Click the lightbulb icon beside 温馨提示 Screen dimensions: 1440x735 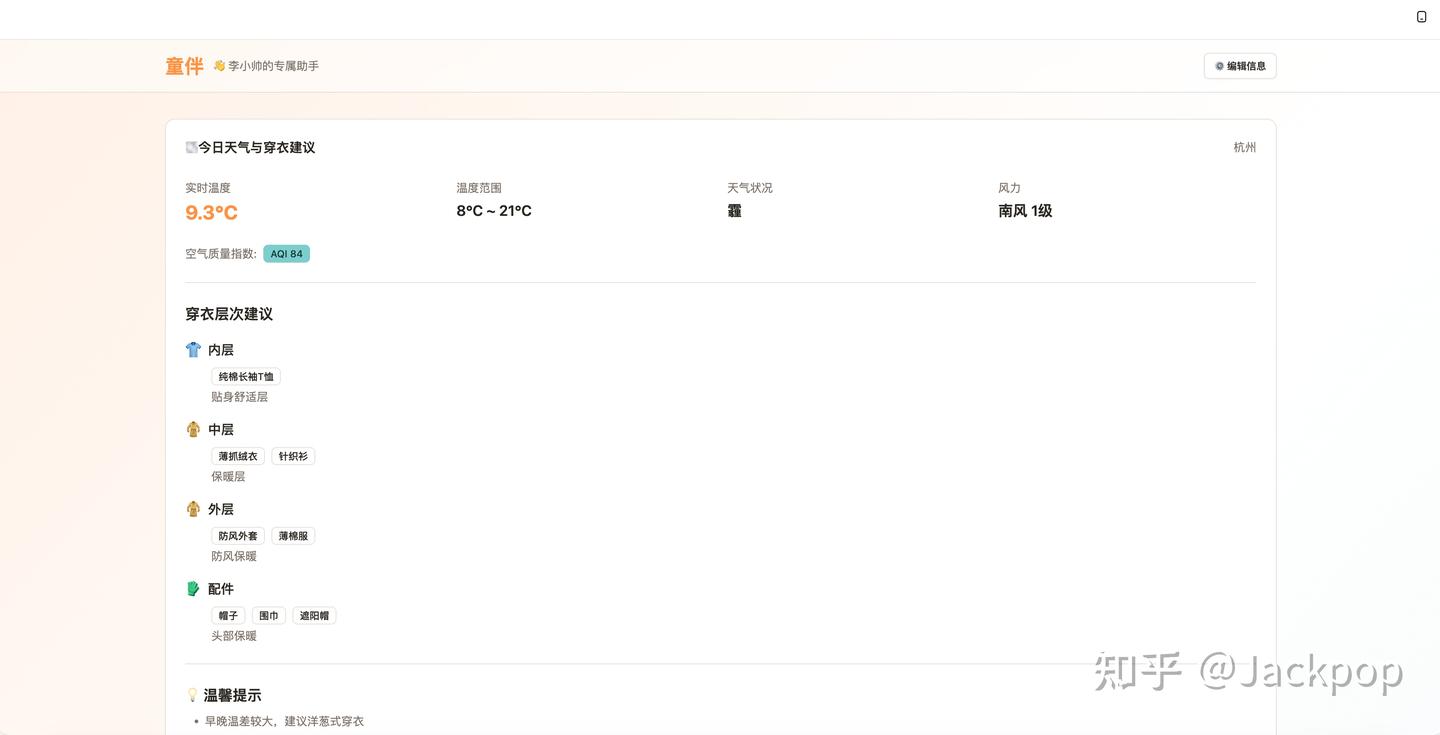tap(192, 695)
